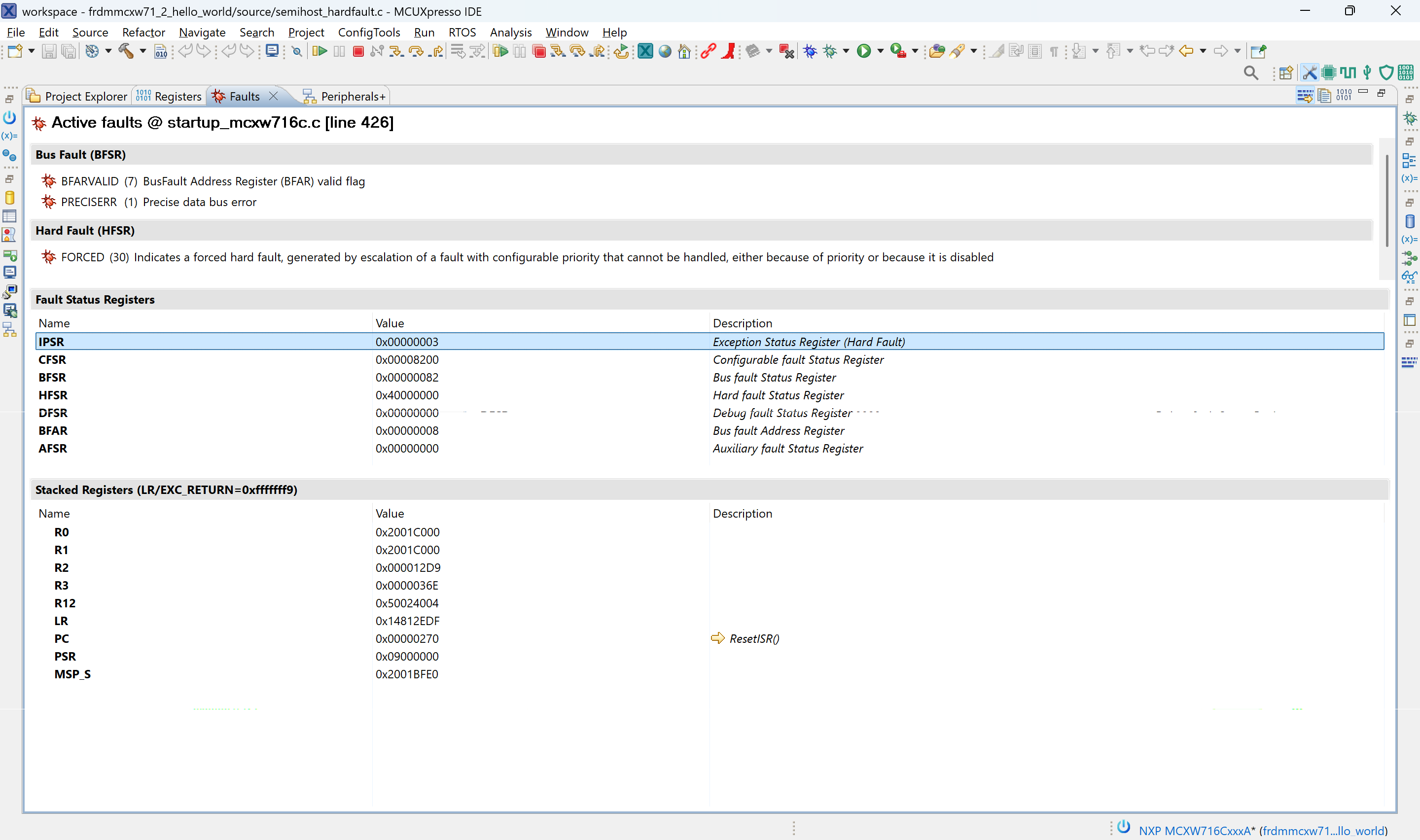Viewport: 1420px width, 840px height.
Task: Click the MCUXpresso X icon in toolbar
Action: [x=645, y=51]
